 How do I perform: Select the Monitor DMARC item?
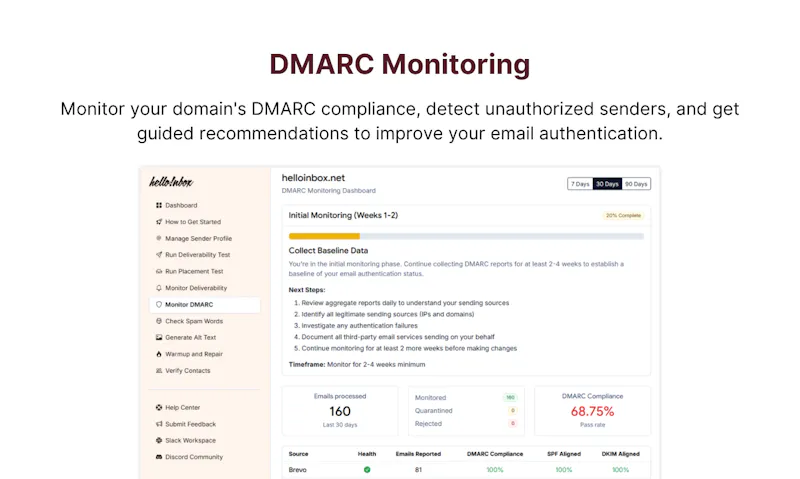[205, 305]
